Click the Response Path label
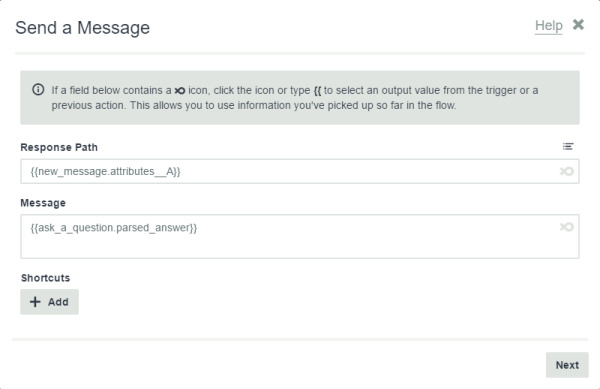 point(59,147)
